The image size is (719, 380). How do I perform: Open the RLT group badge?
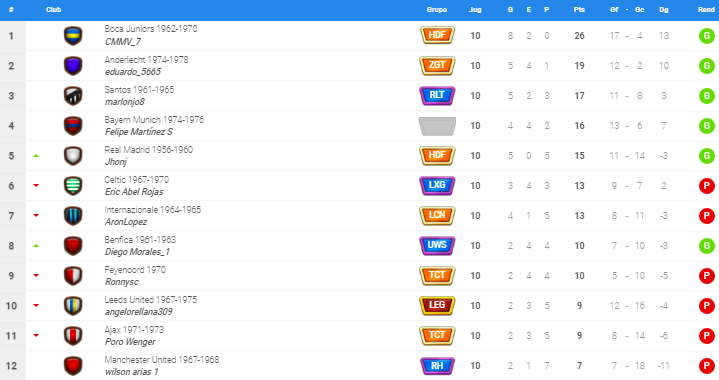pos(437,95)
